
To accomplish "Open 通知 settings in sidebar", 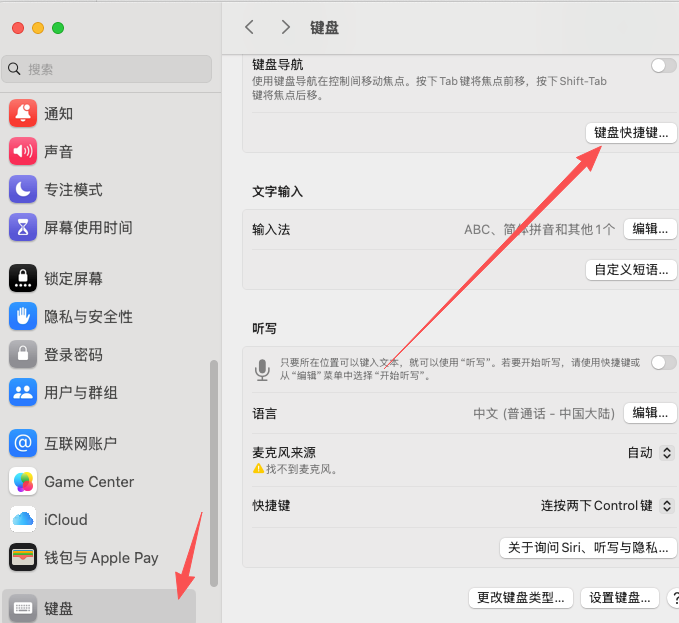I will tap(58, 114).
